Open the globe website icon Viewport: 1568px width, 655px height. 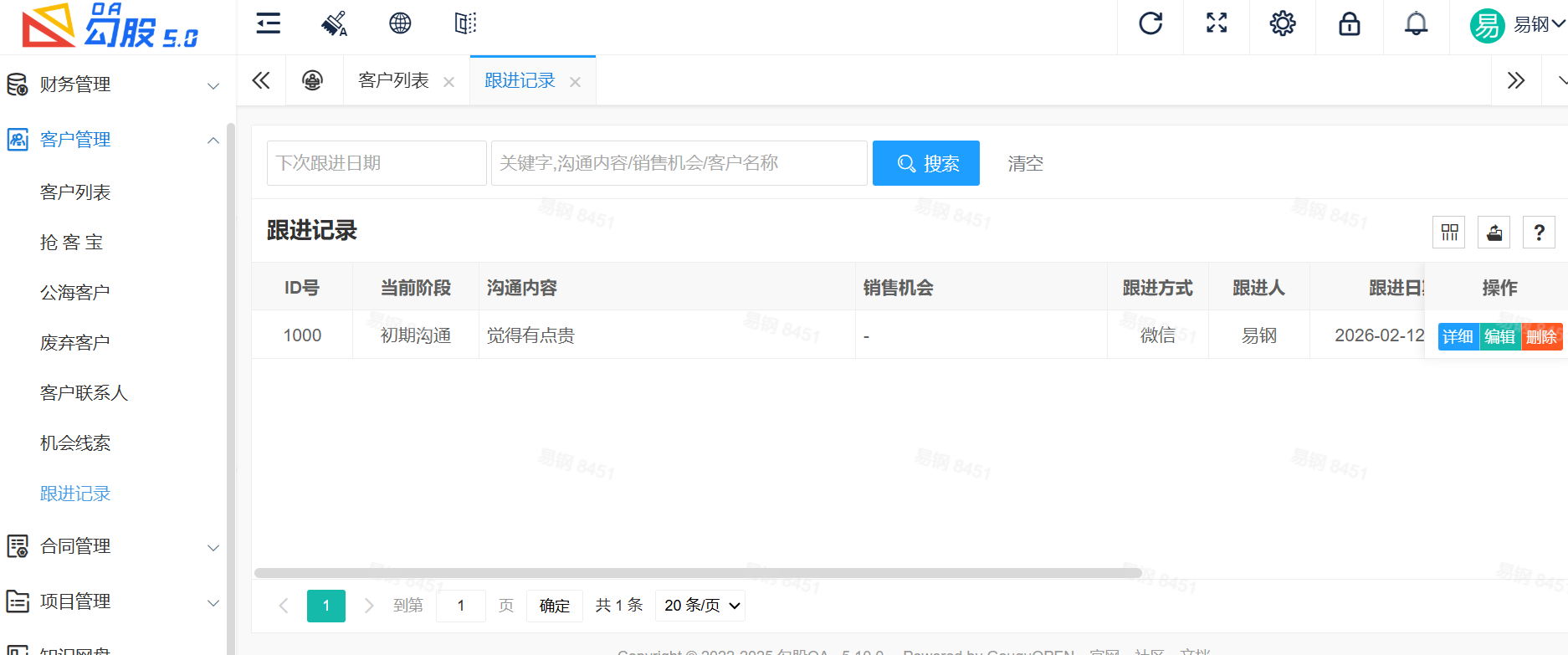[x=400, y=23]
